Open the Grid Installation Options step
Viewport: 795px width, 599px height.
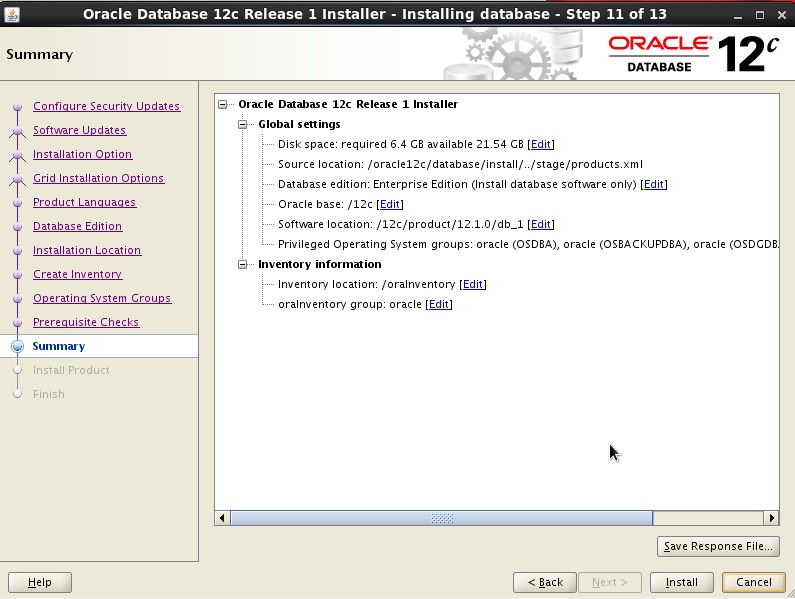pyautogui.click(x=99, y=178)
